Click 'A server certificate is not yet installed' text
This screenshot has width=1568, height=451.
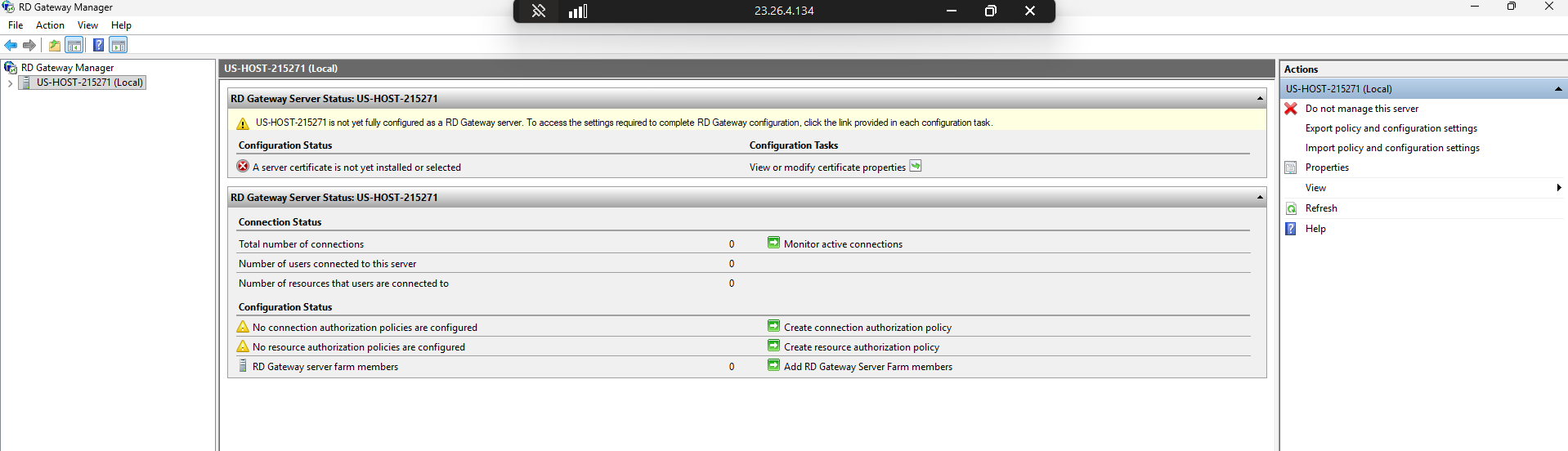[x=356, y=167]
